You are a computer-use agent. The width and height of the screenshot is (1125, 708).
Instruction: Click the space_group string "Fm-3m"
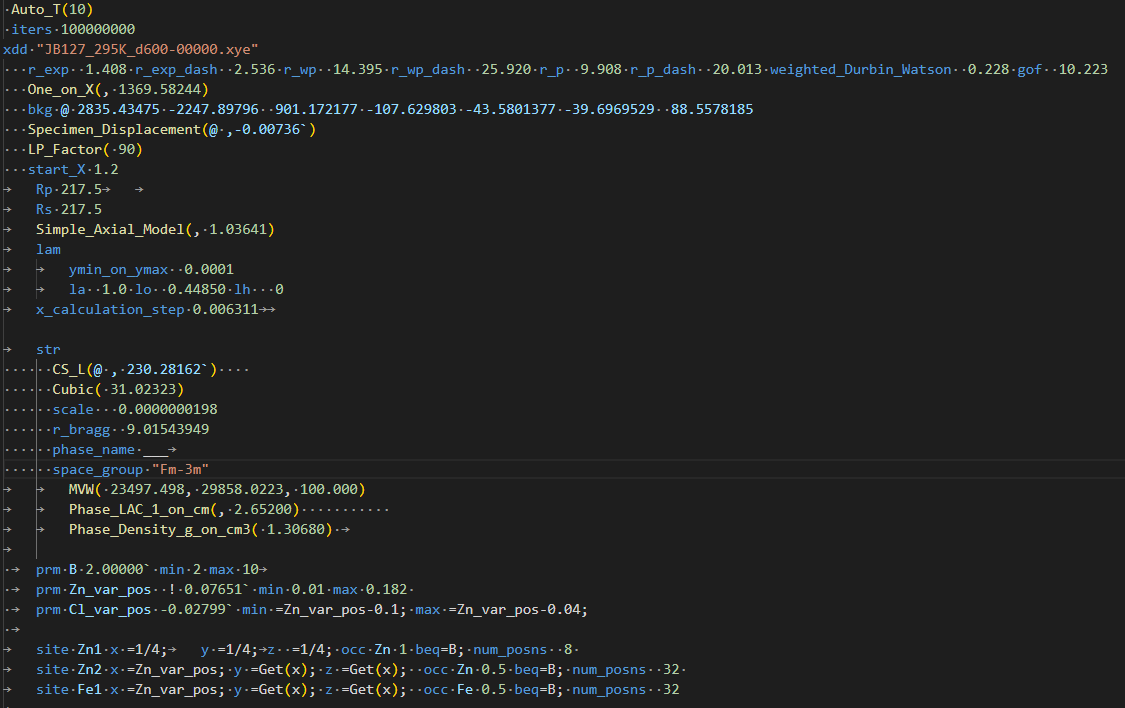(x=180, y=470)
